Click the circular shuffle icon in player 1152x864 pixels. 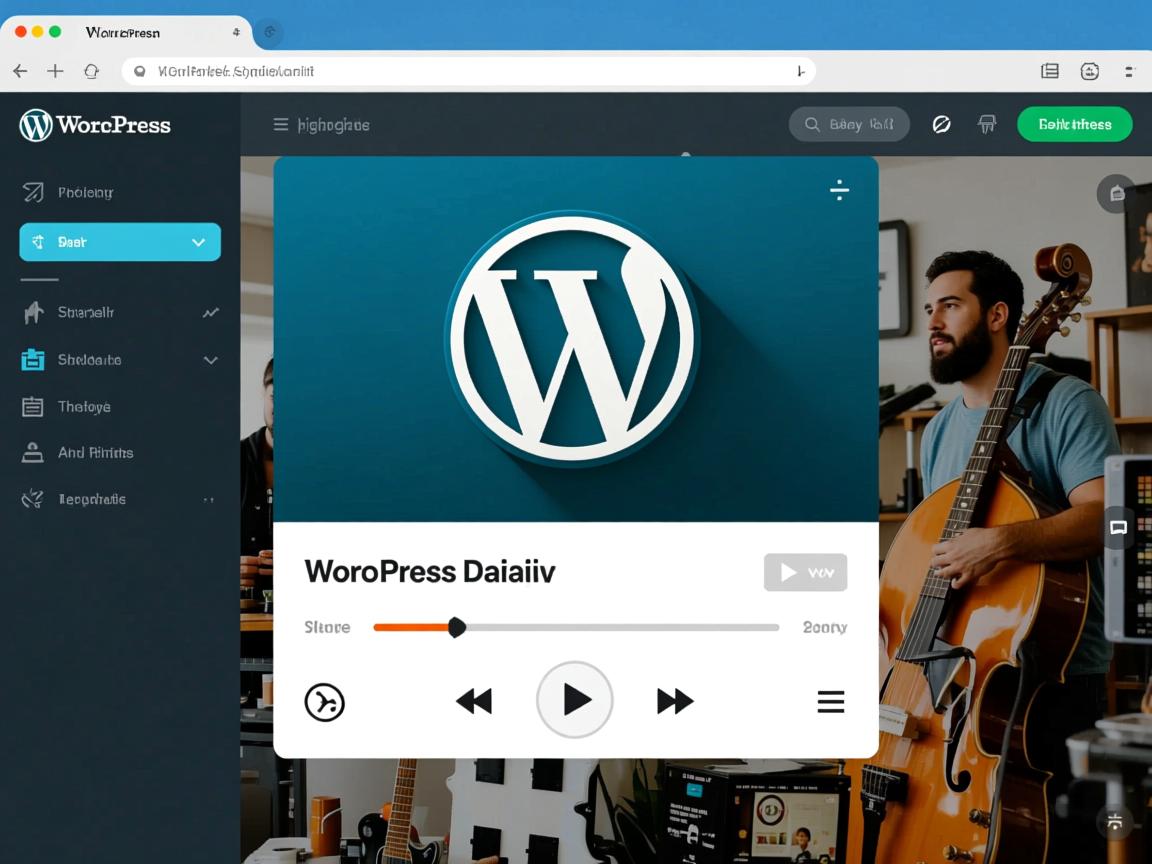click(x=324, y=701)
